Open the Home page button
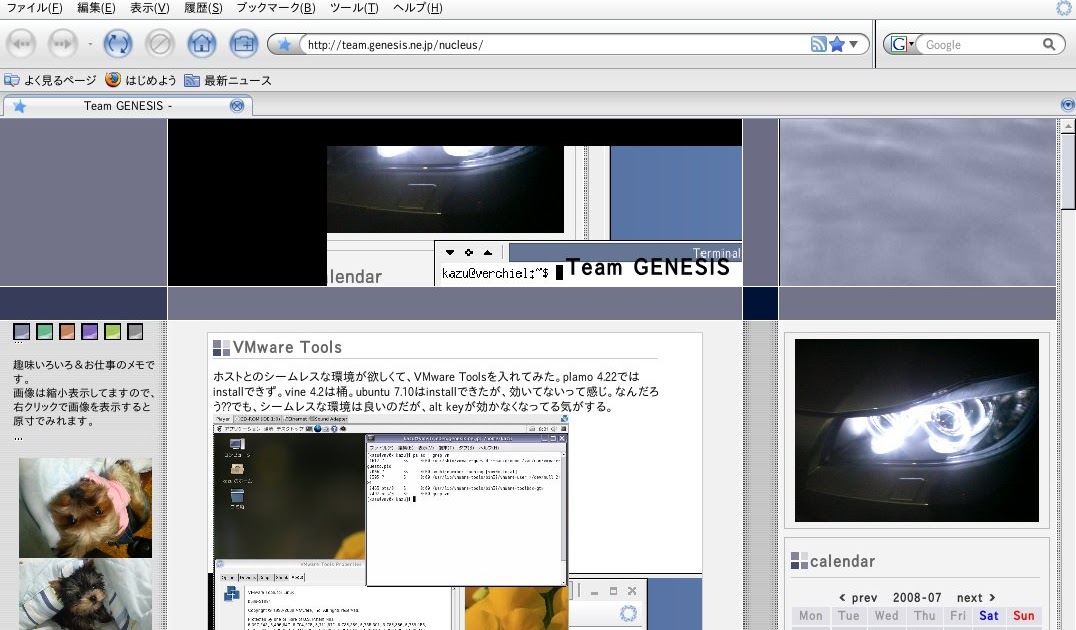This screenshot has width=1076, height=630. [202, 44]
